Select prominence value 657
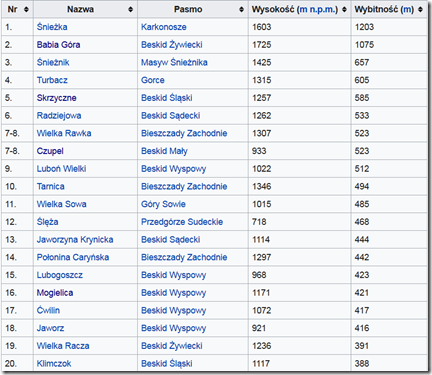The height and width of the screenshot is (375, 432). click(362, 62)
